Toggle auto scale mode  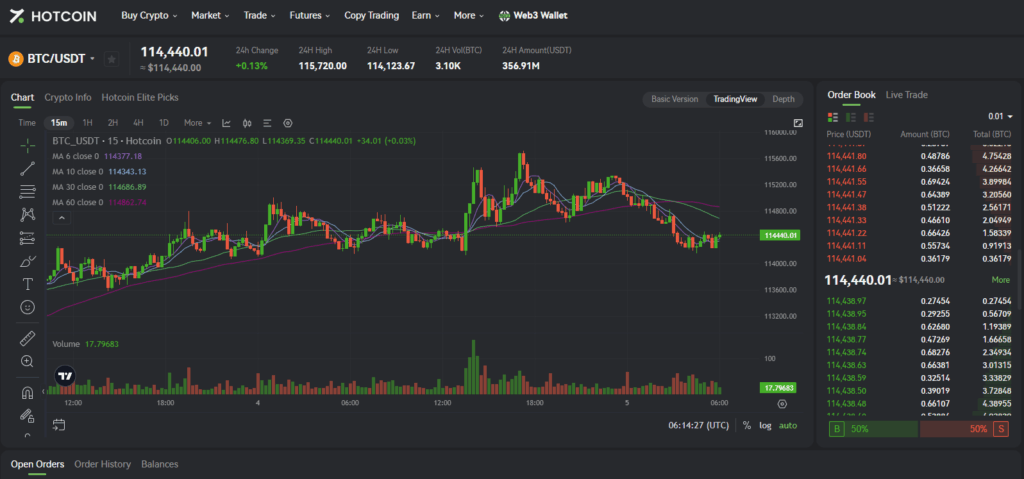coord(788,425)
